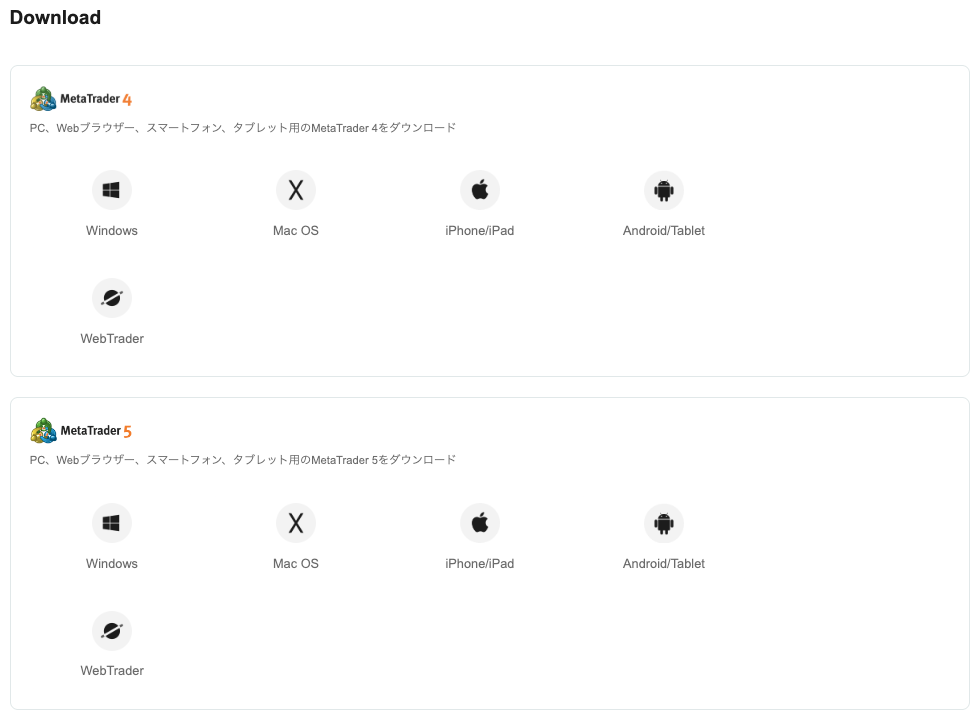Click the Download heading
The width and height of the screenshot is (979, 715).
(55, 17)
